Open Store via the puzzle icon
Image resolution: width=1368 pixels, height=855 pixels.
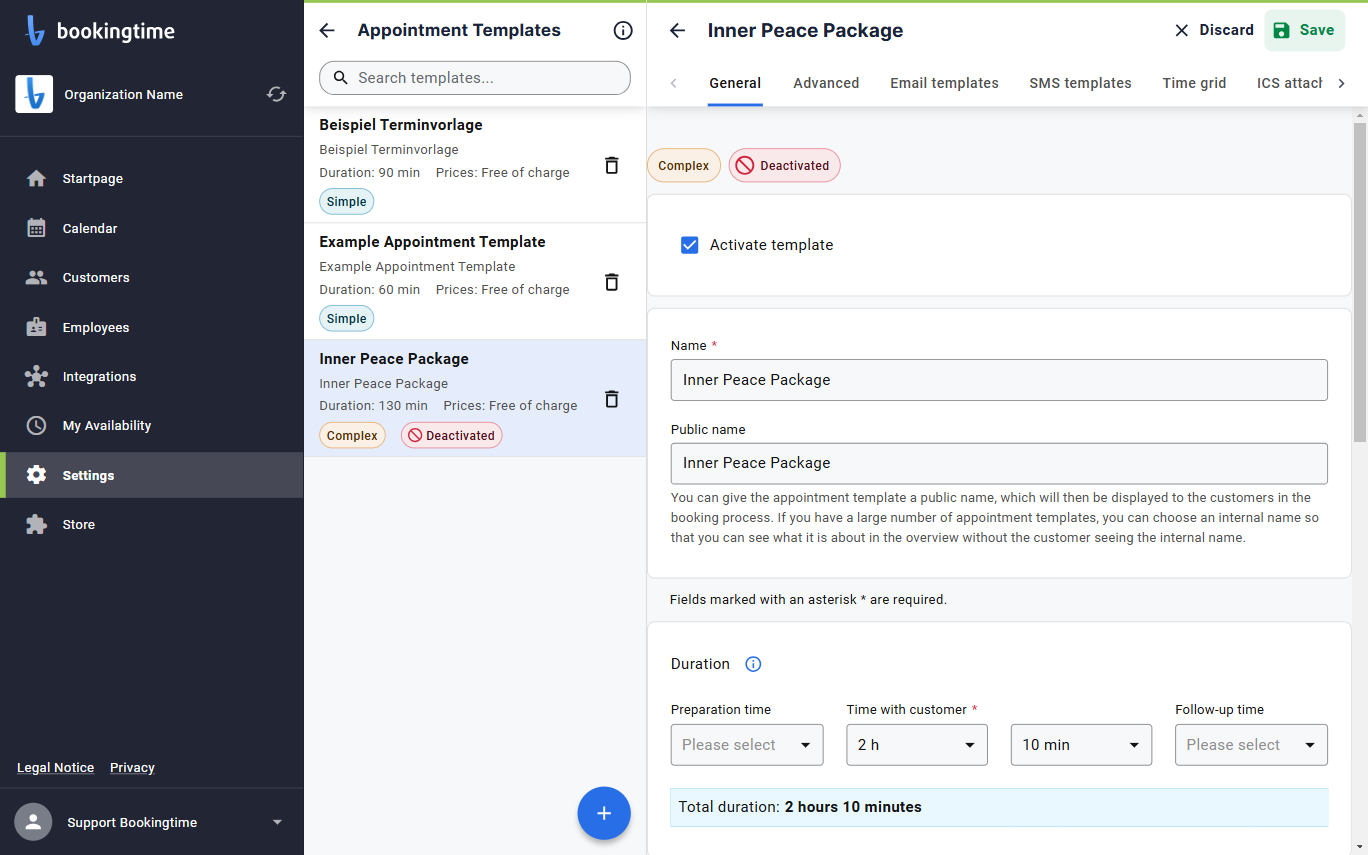pyautogui.click(x=36, y=524)
